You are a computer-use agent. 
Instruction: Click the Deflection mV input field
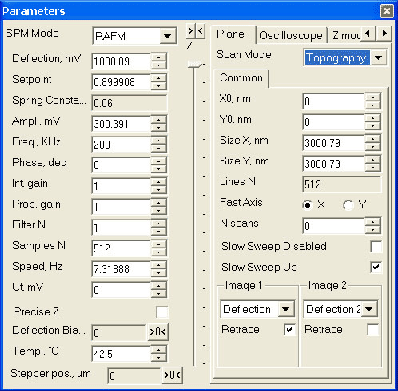click(x=121, y=61)
